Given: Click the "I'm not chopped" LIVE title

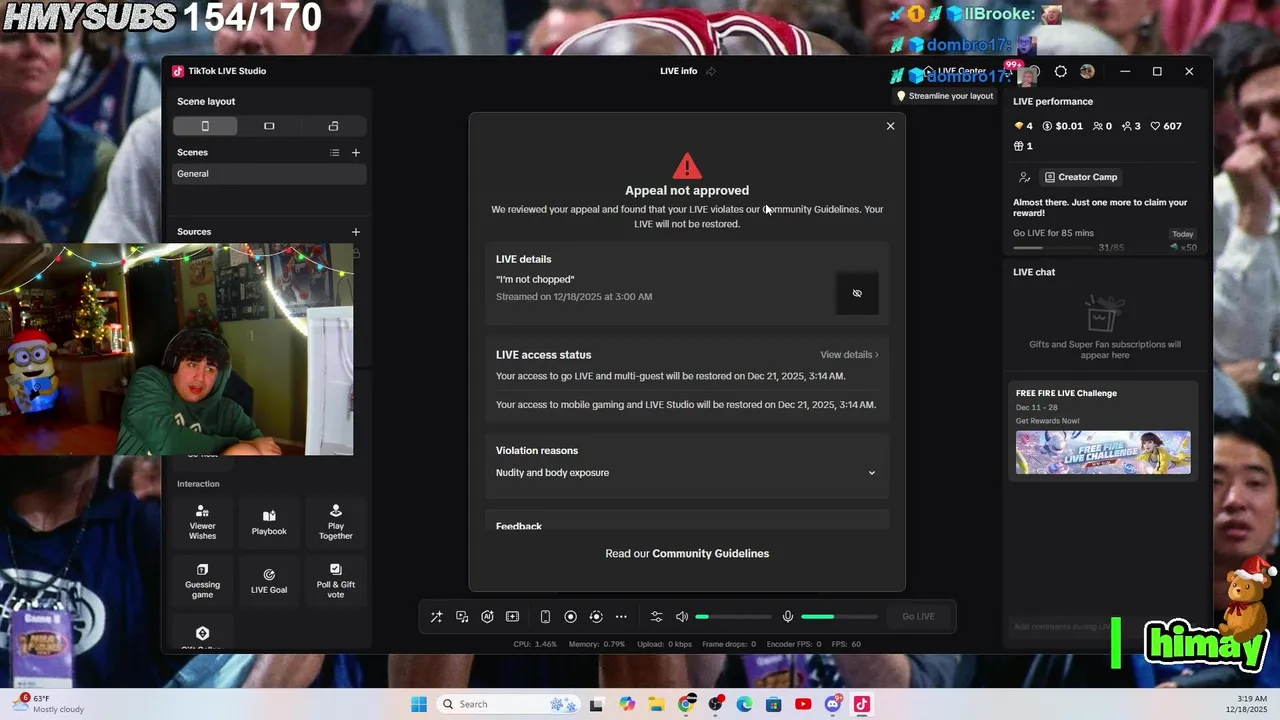Looking at the screenshot, I should coord(535,280).
